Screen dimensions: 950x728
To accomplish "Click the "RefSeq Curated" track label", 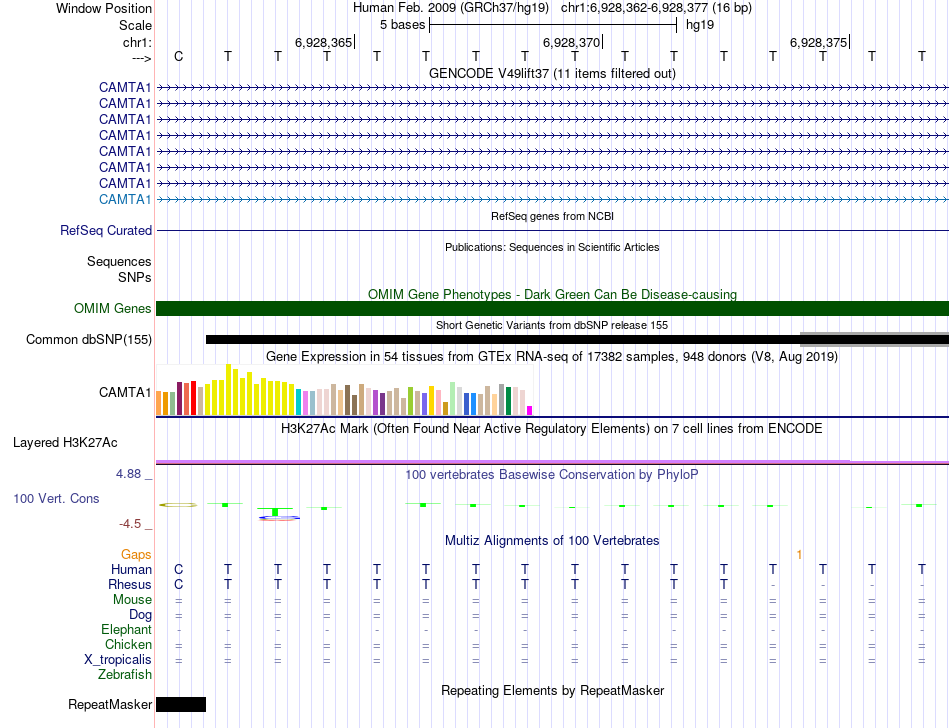I will tap(106, 231).
